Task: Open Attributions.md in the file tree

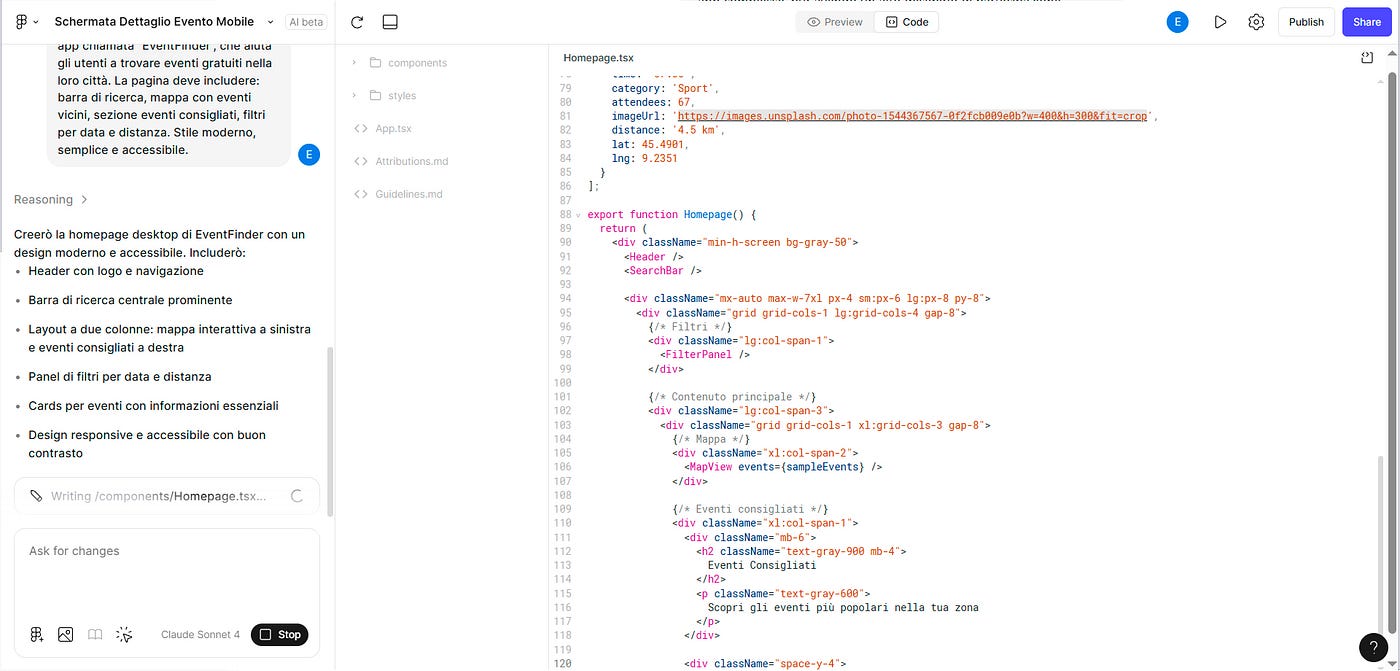Action: click(412, 161)
